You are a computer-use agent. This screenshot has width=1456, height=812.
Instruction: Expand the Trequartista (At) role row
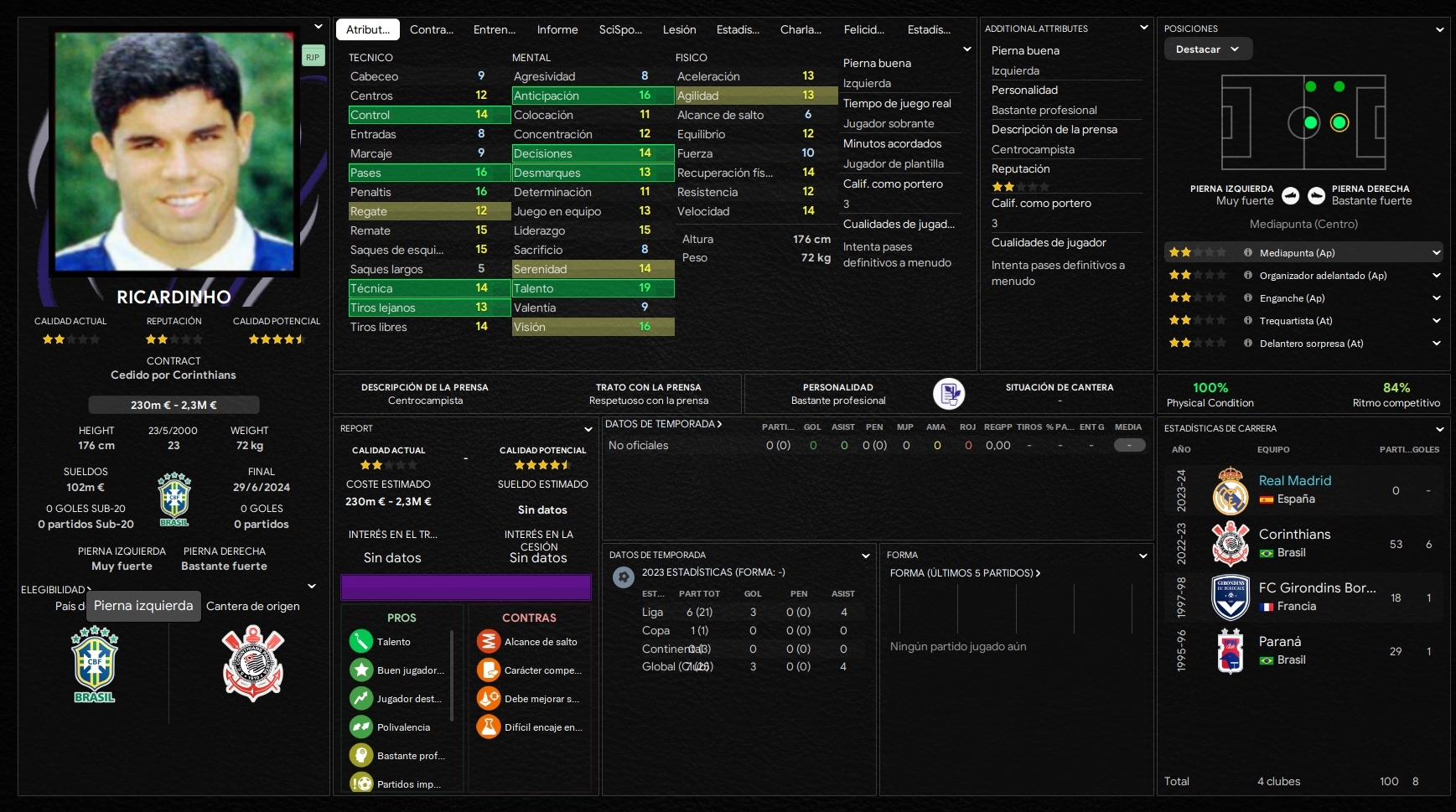pyautogui.click(x=1437, y=320)
